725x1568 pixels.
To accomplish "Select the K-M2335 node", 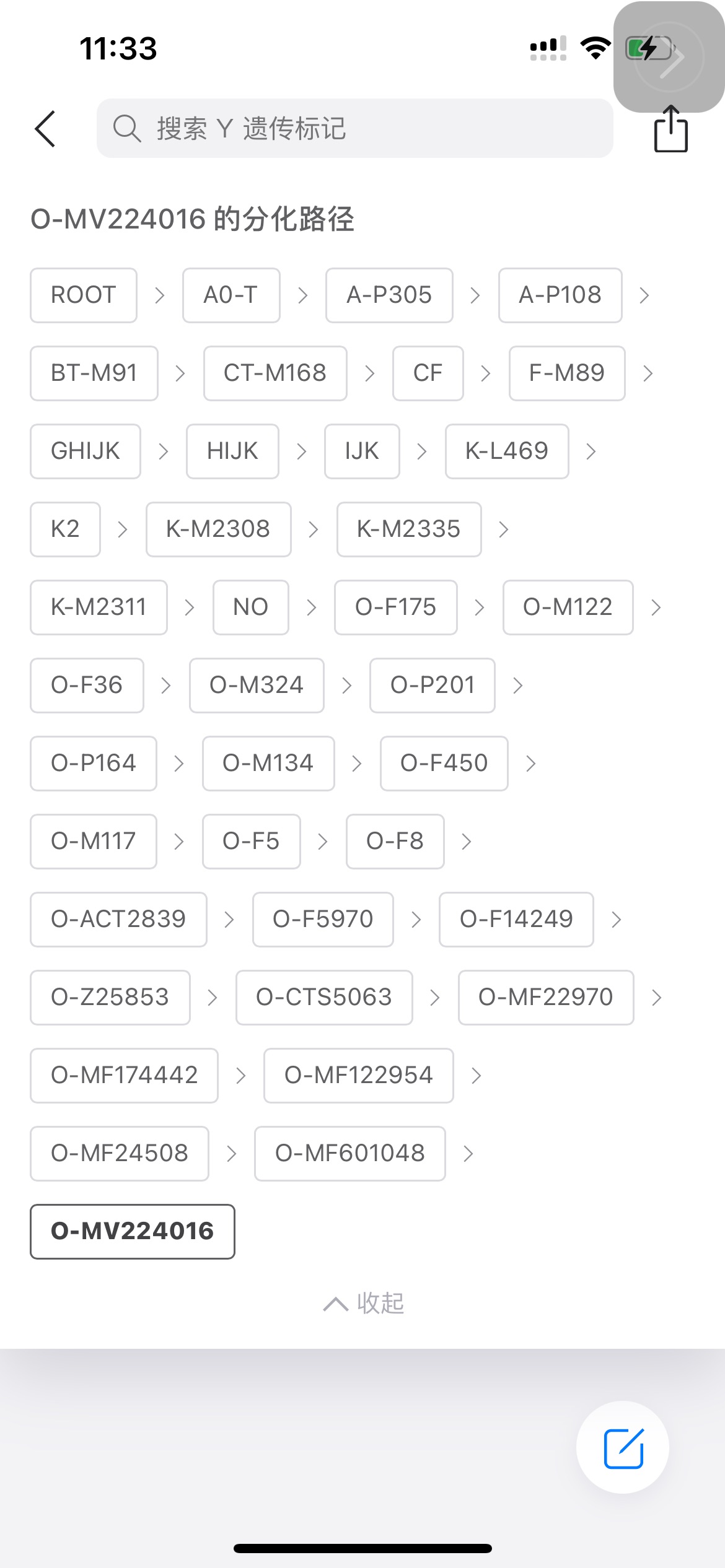I will click(x=409, y=529).
